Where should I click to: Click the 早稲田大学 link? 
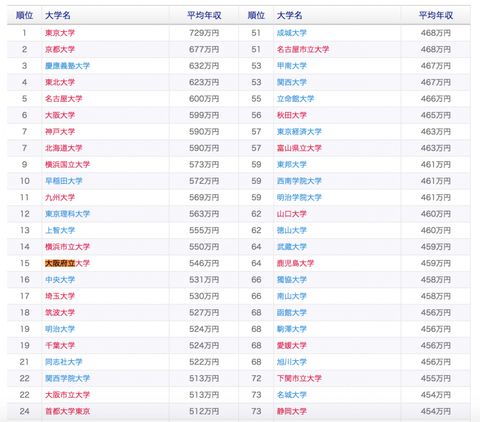64,181
